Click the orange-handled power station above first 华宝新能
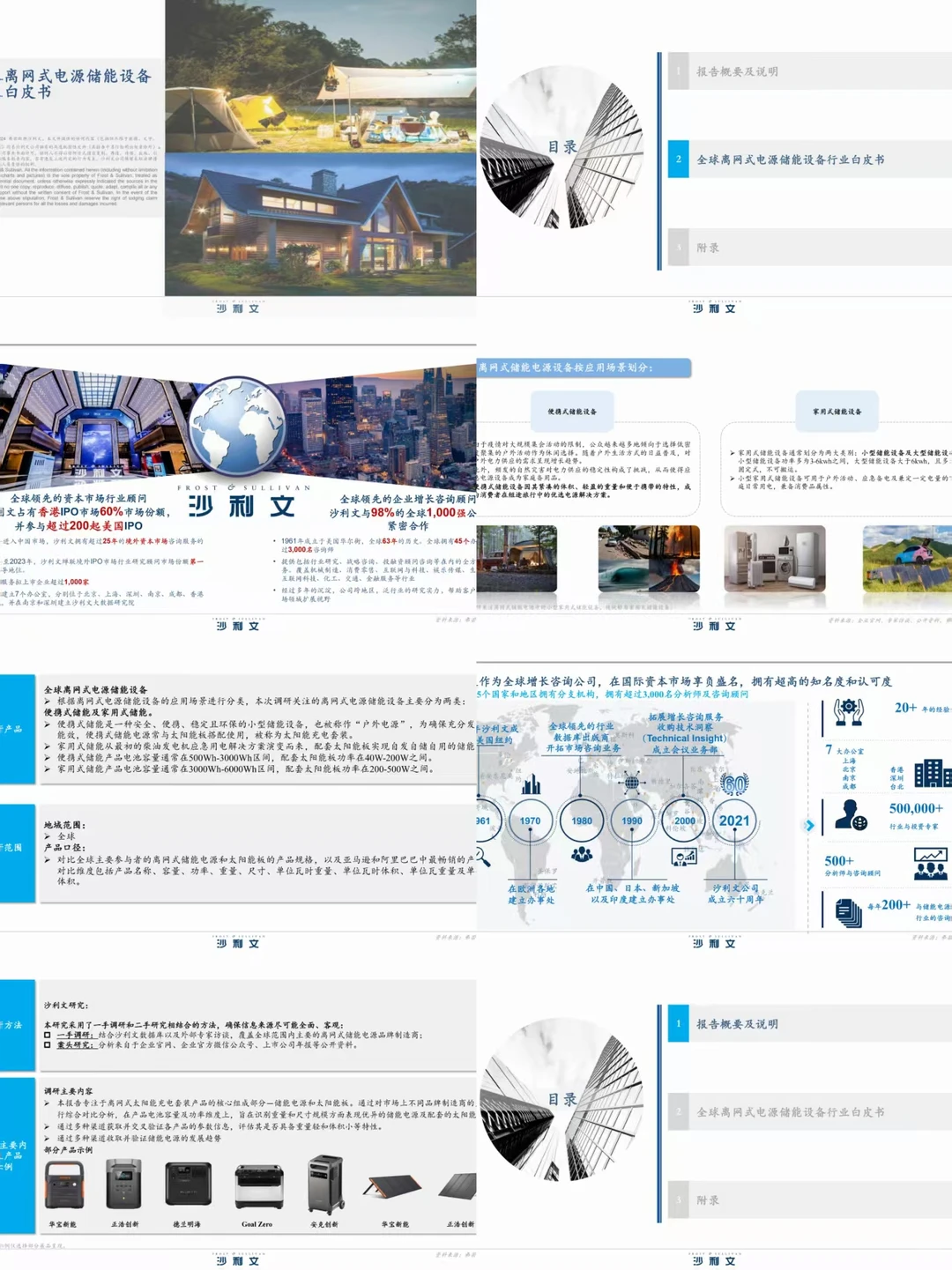This screenshot has width=952, height=1270. (64, 1185)
